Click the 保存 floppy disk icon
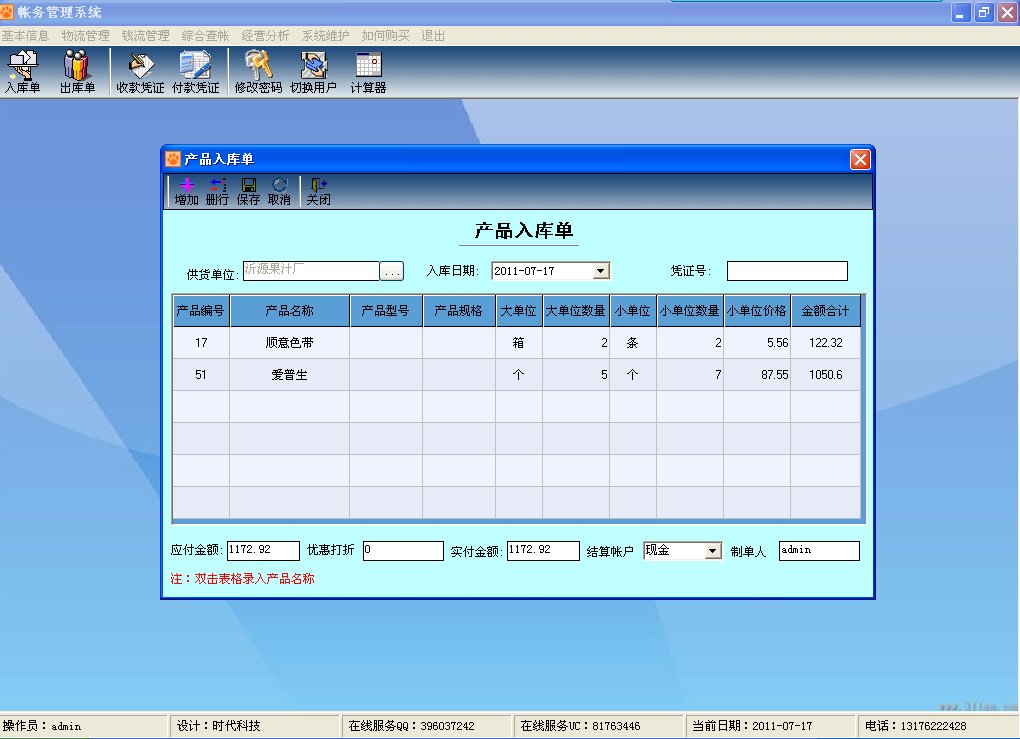Image resolution: width=1020 pixels, height=739 pixels. 248,192
